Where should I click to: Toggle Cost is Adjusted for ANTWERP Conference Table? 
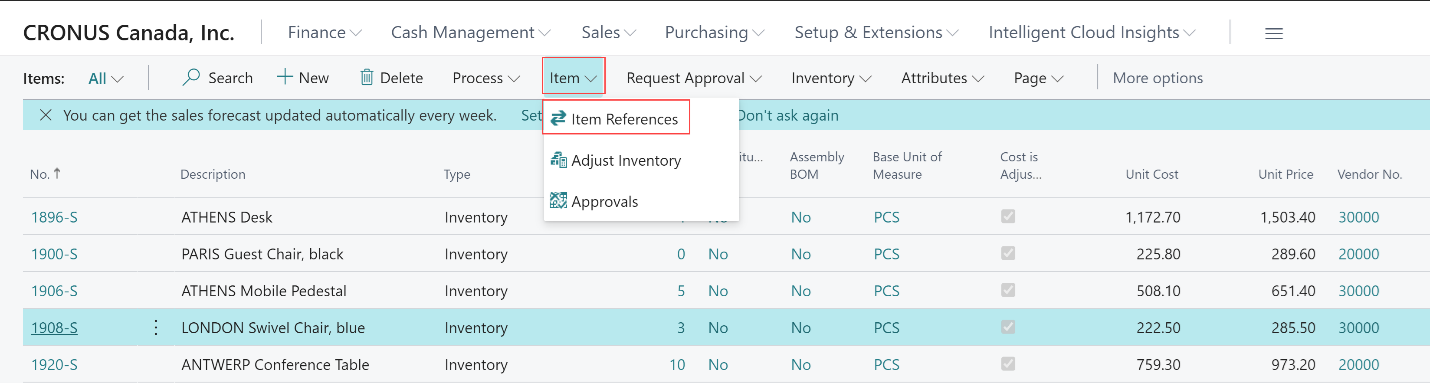click(1008, 364)
